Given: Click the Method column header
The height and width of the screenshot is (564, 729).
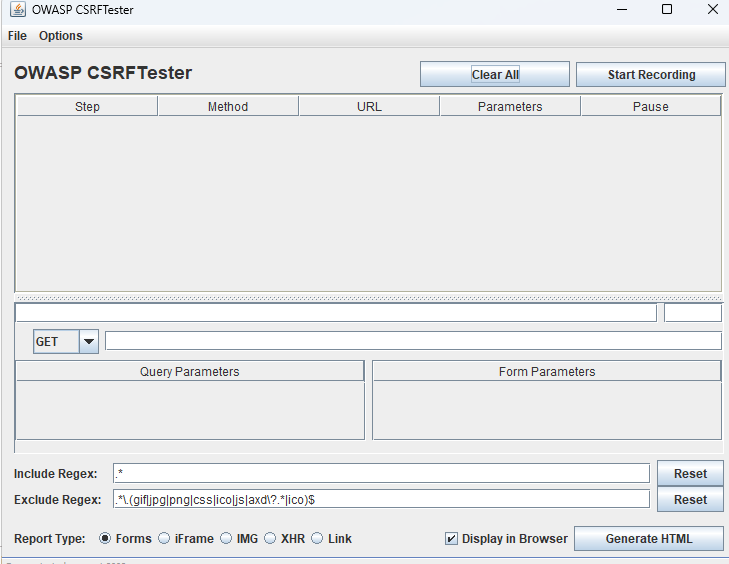Looking at the screenshot, I should (228, 106).
